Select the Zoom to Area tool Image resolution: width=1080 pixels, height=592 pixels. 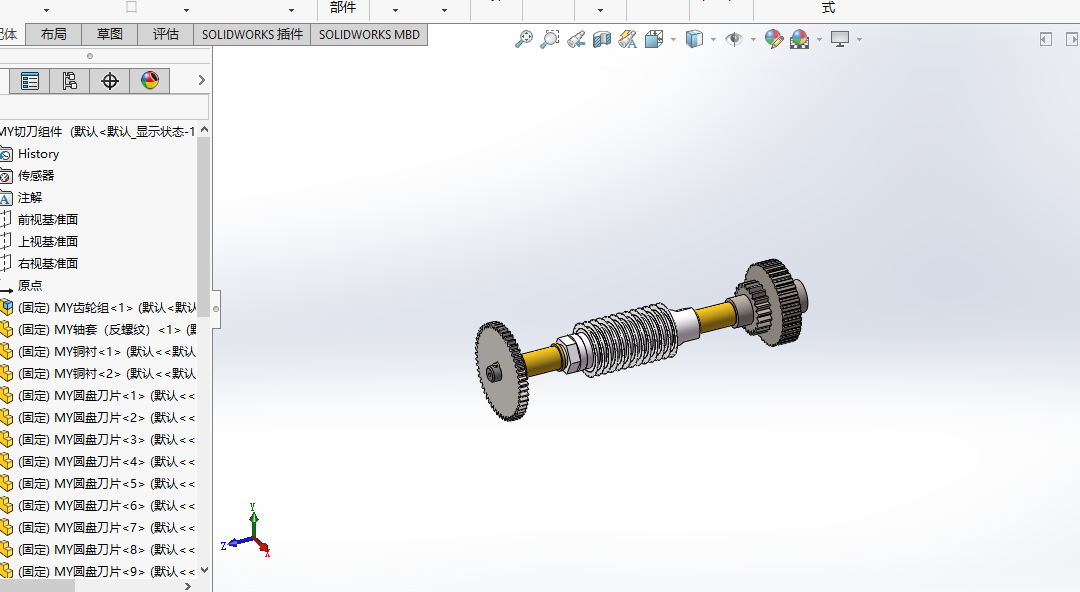point(550,39)
